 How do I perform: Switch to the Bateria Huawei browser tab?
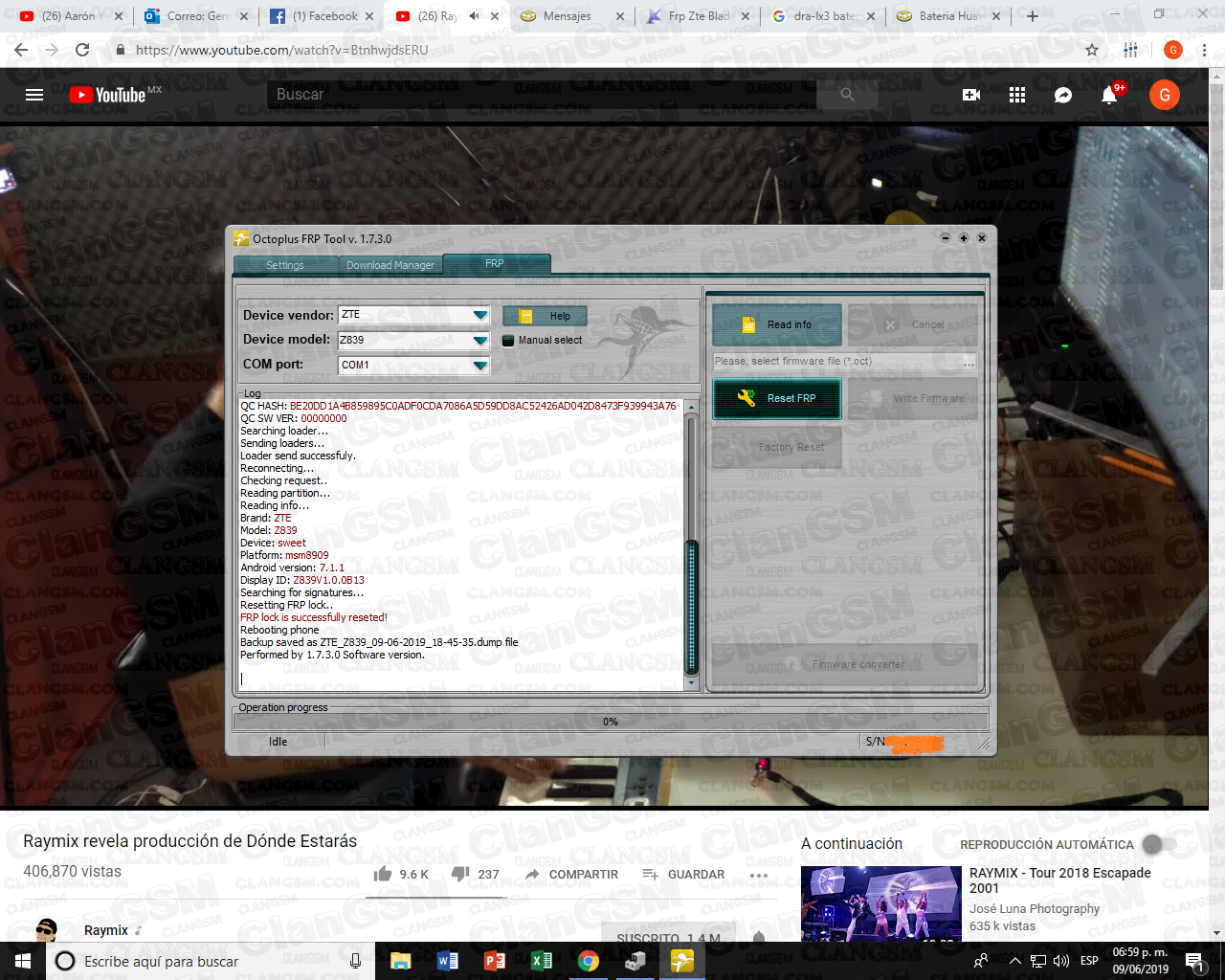point(947,15)
